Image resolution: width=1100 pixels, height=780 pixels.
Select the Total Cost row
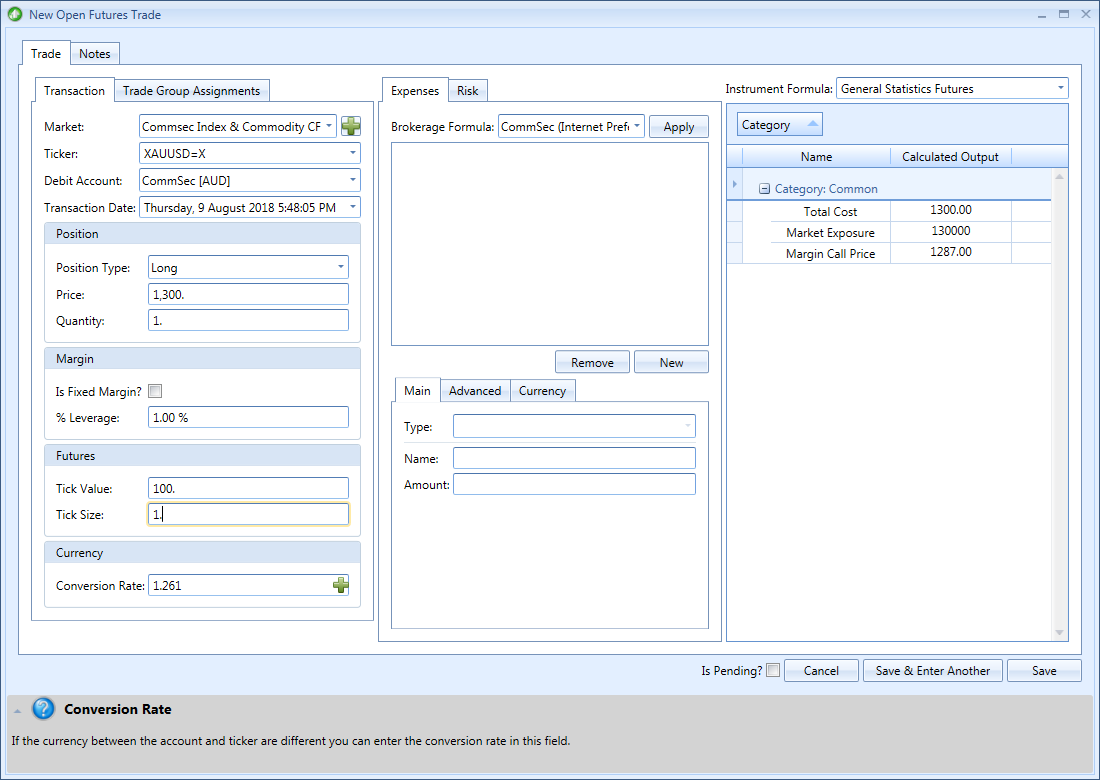(890, 210)
